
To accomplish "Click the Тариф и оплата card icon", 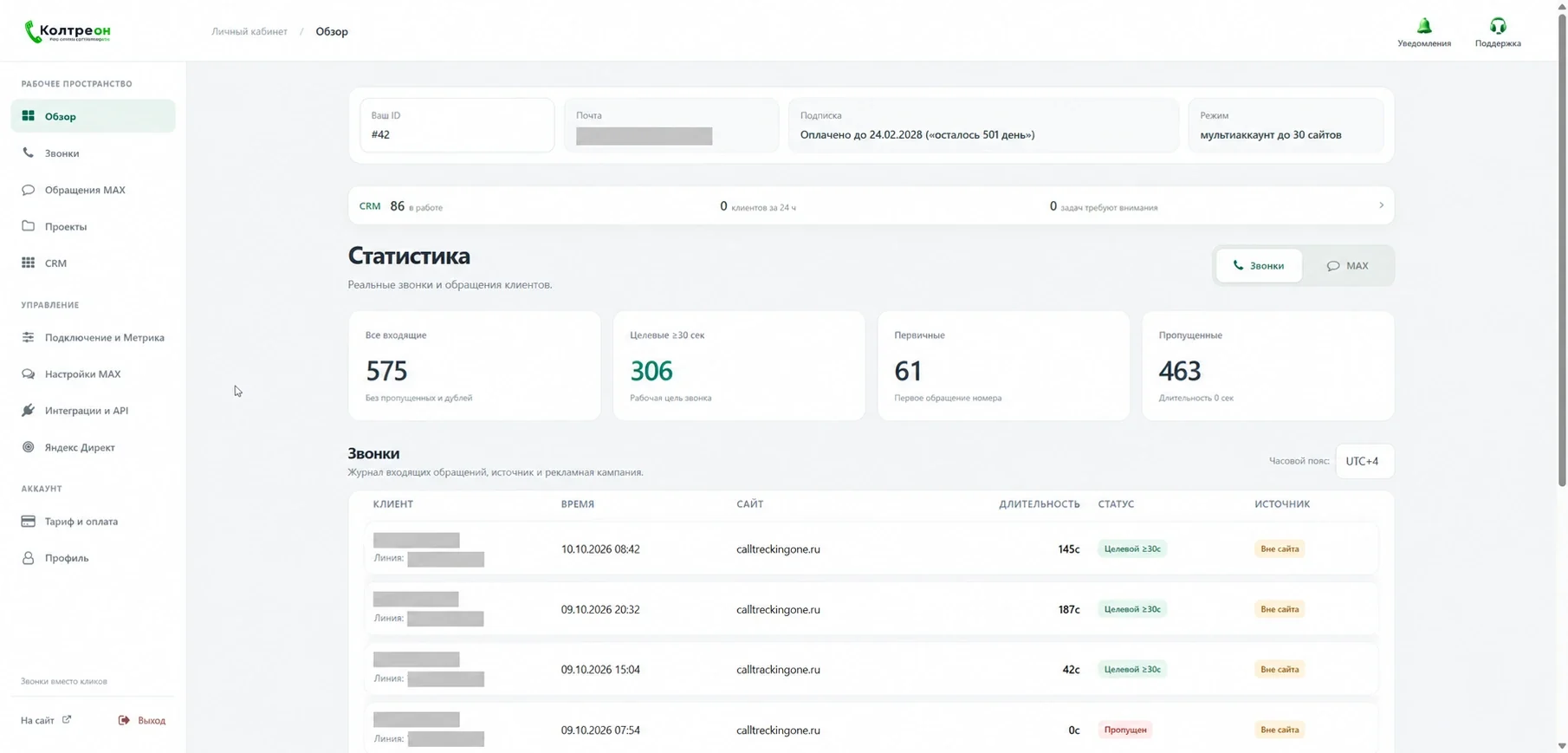I will click(29, 521).
